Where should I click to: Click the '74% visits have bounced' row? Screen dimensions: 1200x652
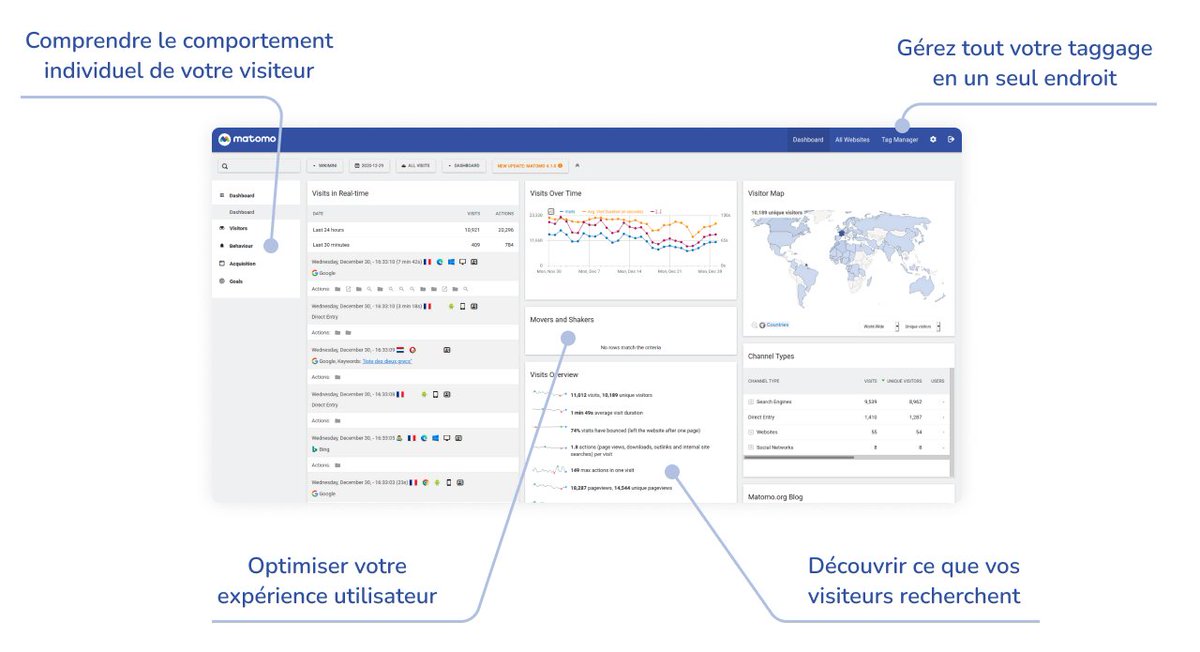click(x=614, y=430)
